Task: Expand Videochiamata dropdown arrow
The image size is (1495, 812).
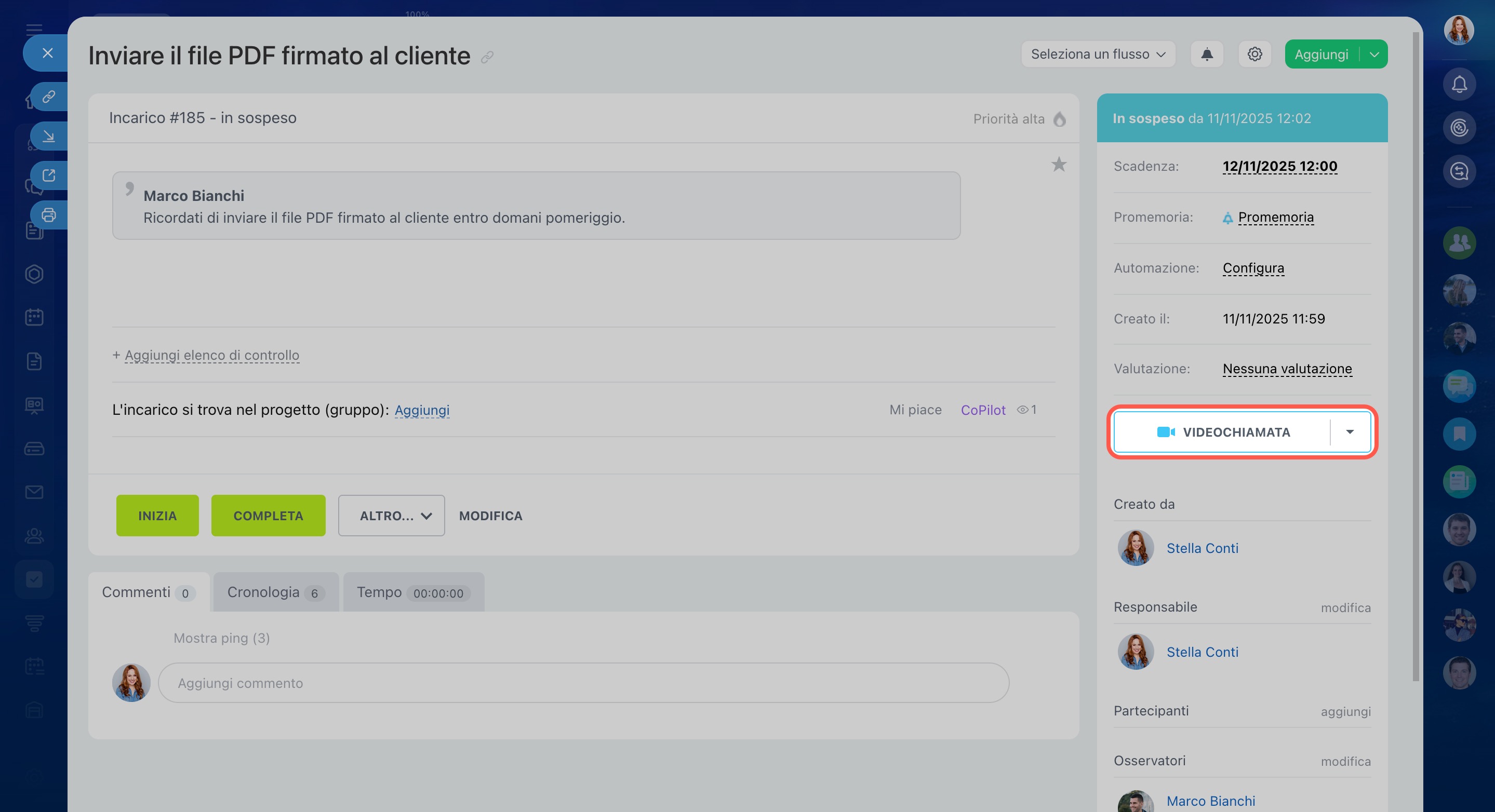Action: [x=1350, y=432]
